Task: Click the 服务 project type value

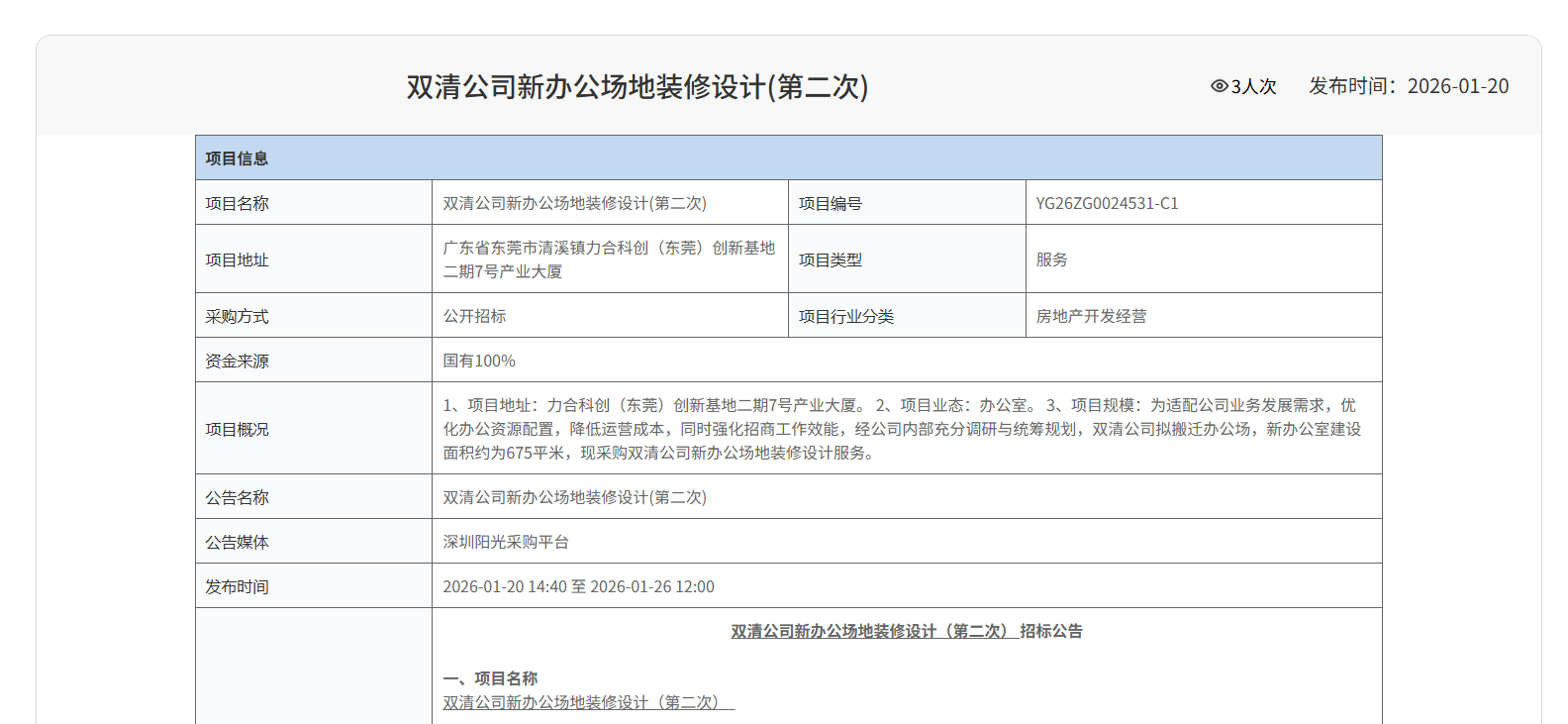Action: coord(1051,259)
